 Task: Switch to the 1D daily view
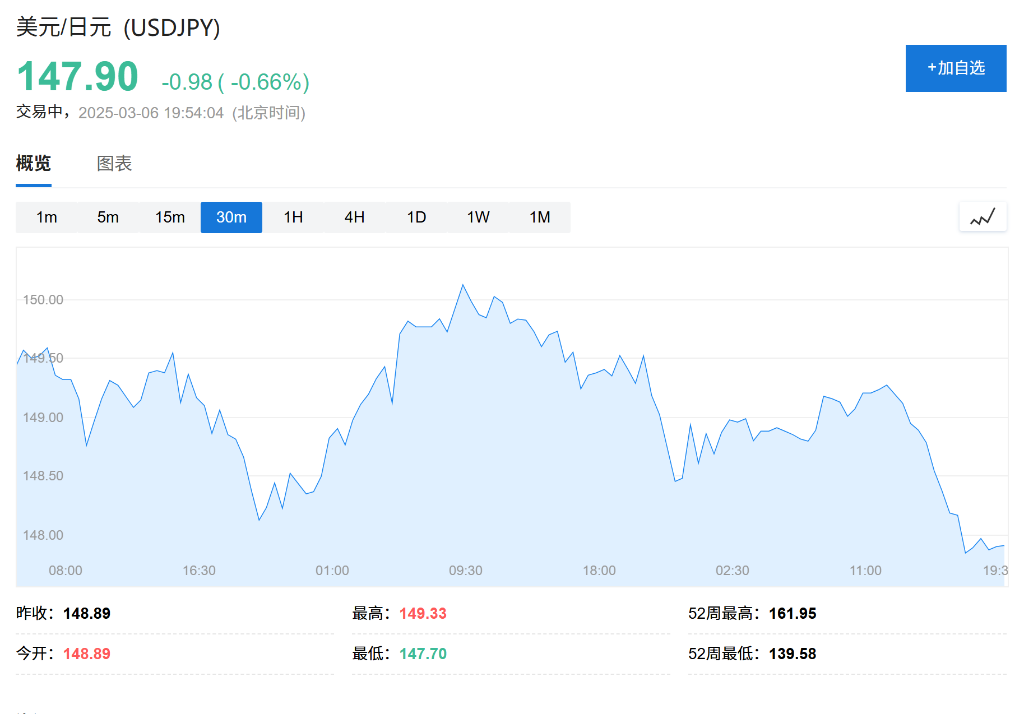pyautogui.click(x=416, y=217)
